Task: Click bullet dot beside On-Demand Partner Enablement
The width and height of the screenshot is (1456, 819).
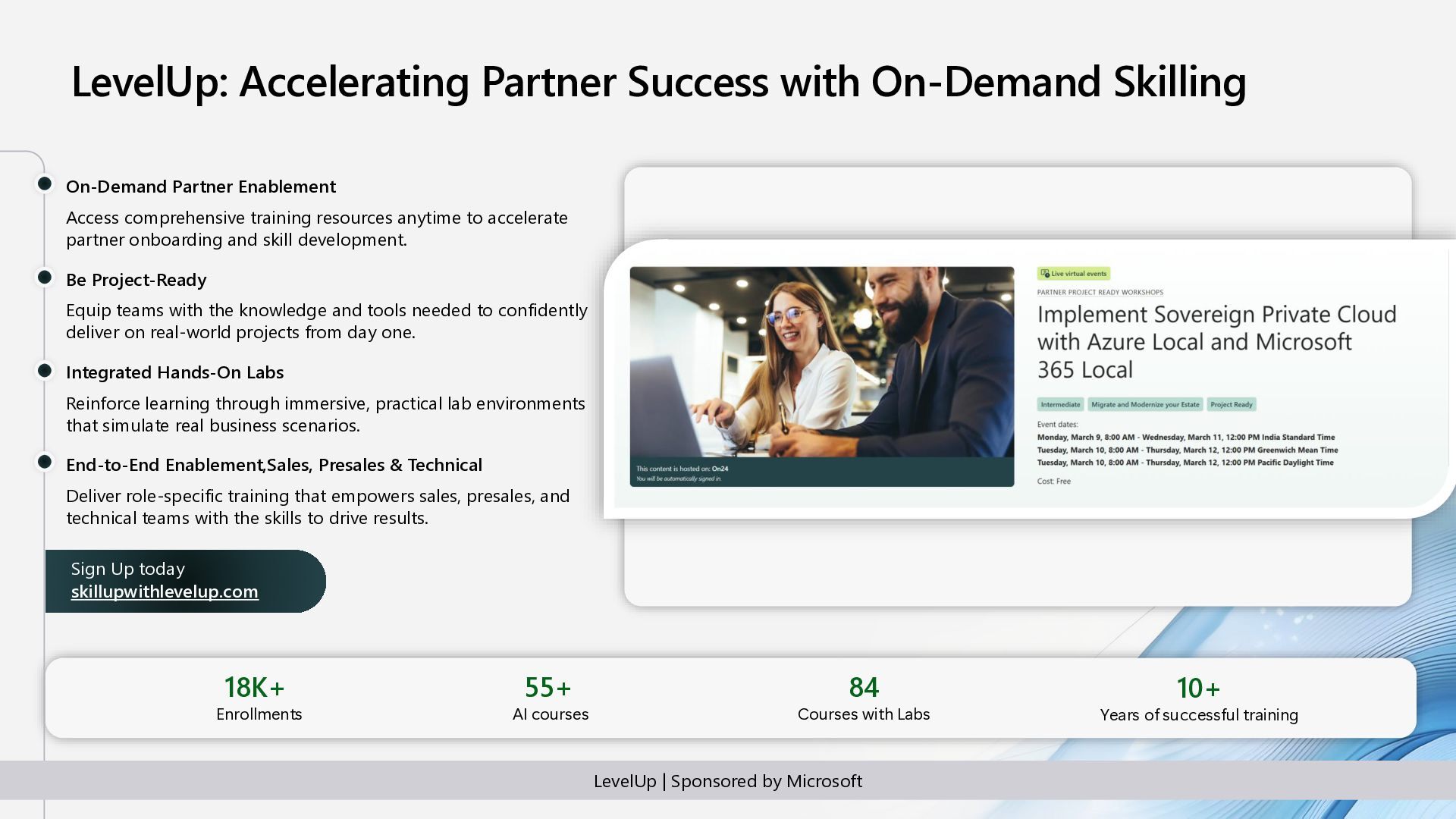Action: 45,184
